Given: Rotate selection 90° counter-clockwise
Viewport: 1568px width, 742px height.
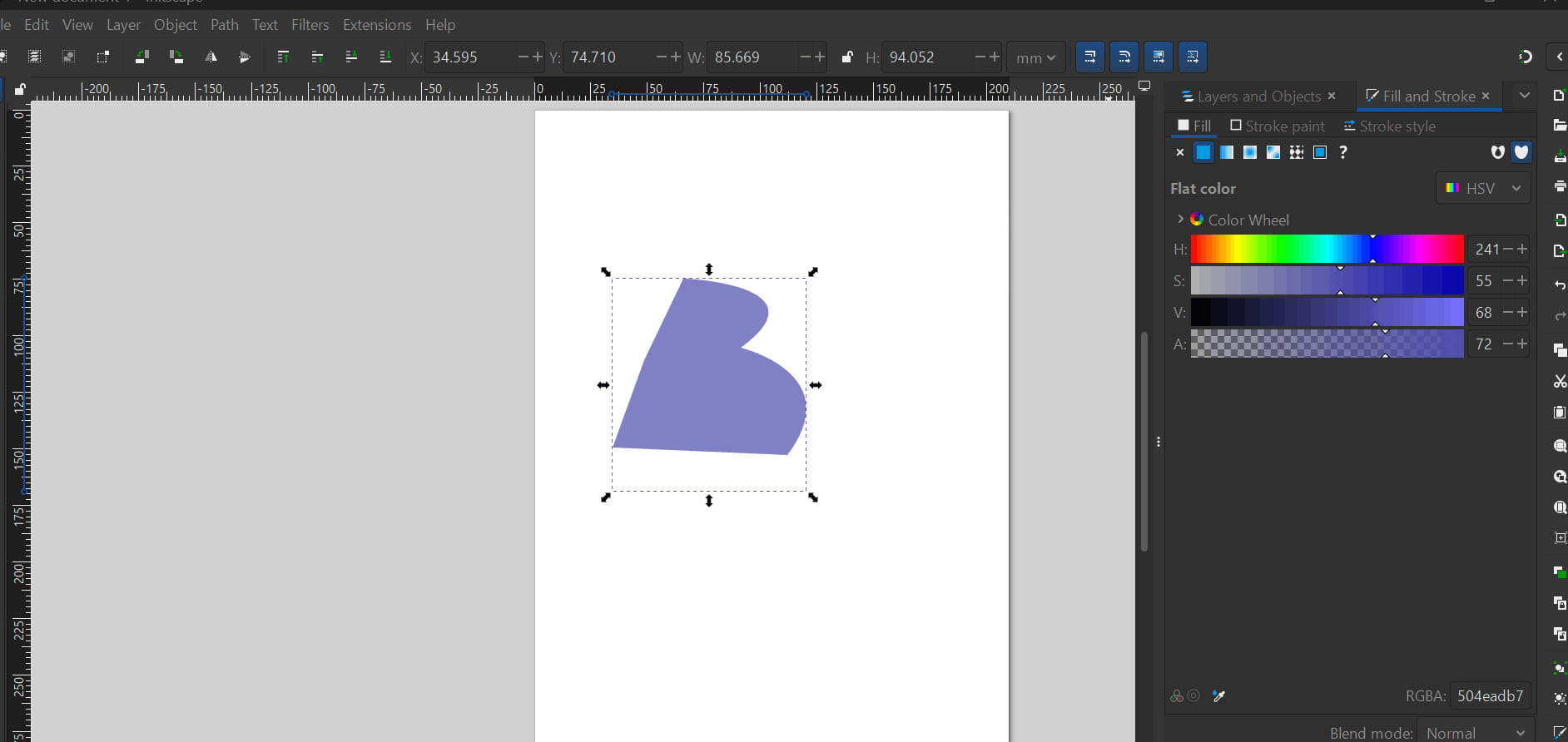Looking at the screenshot, I should pyautogui.click(x=141, y=57).
